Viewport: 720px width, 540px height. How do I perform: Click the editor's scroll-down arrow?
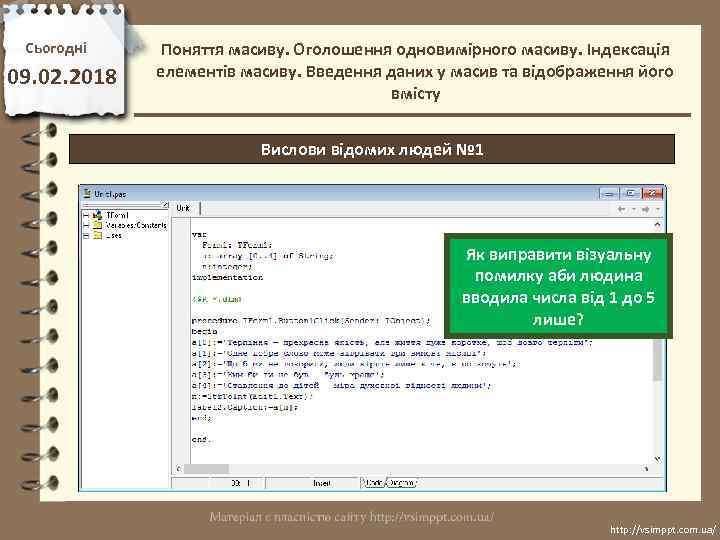[x=658, y=459]
